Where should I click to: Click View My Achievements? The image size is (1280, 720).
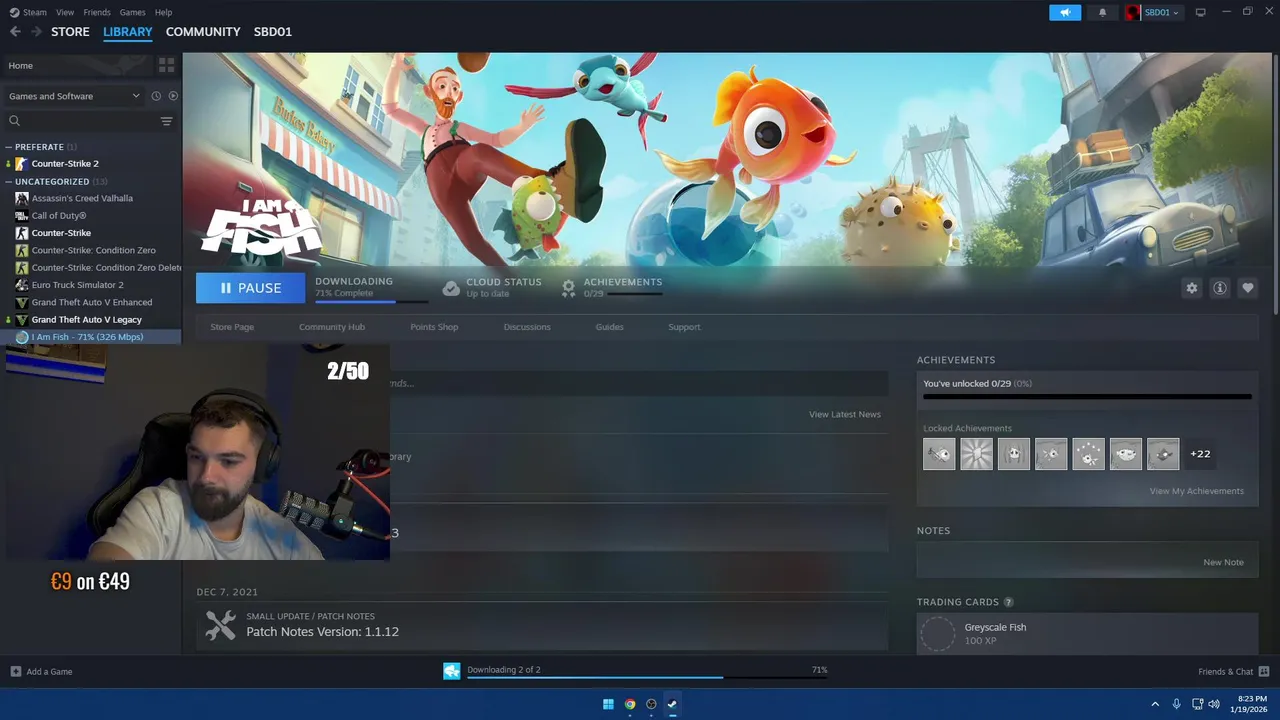coord(1196,491)
